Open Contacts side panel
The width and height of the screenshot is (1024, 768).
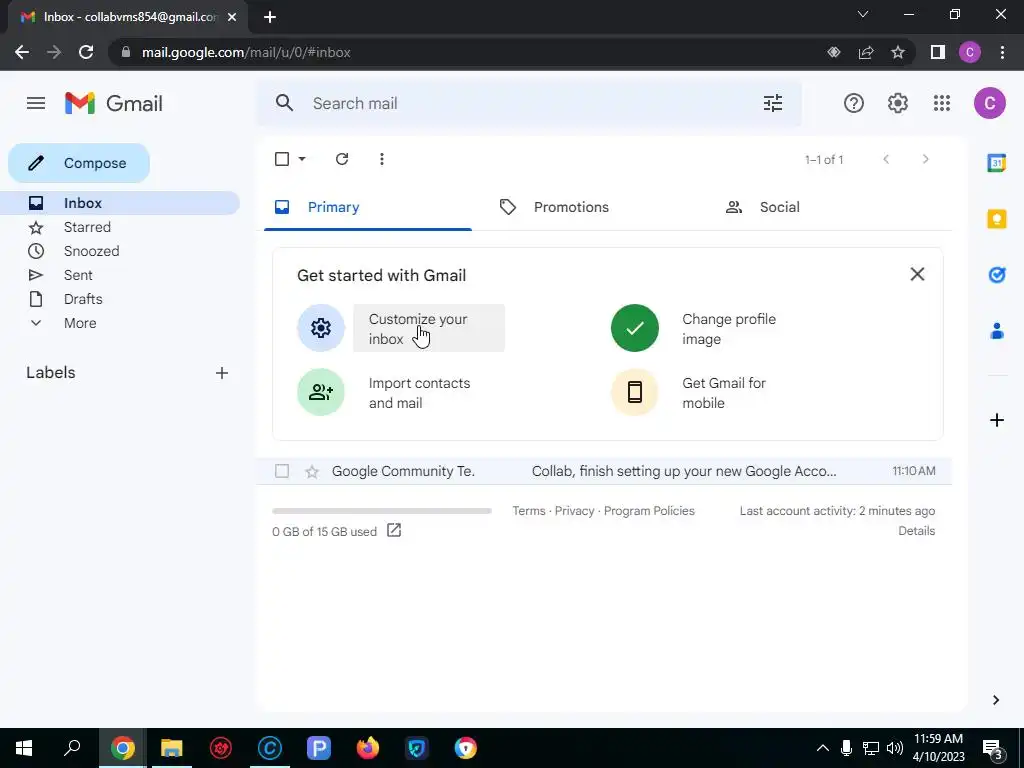(997, 331)
